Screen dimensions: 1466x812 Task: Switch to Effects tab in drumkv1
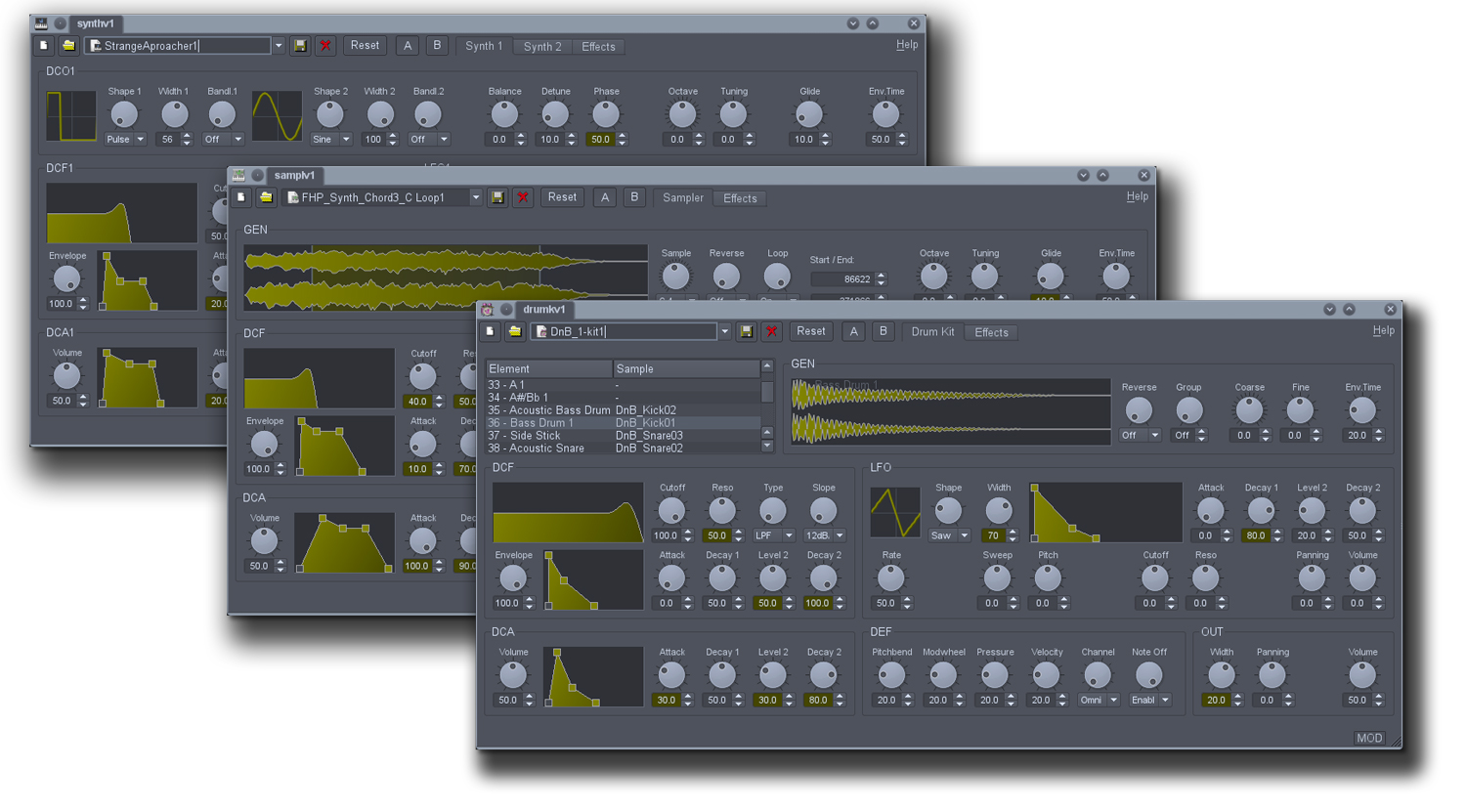[x=991, y=333]
